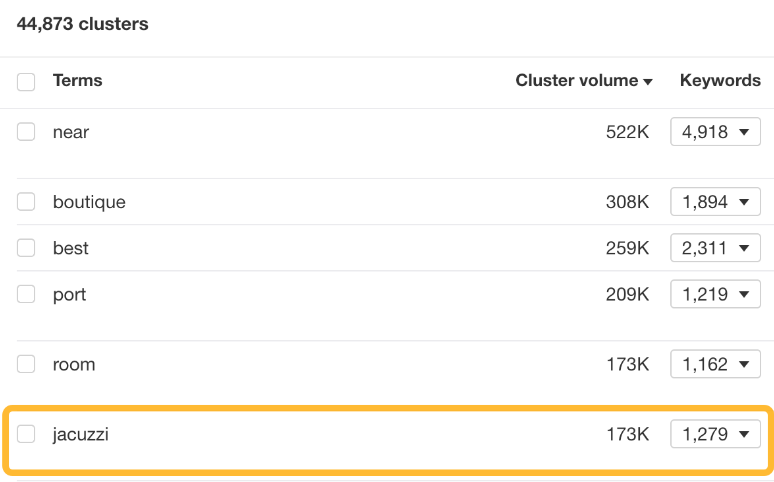Expand the 2,311 keywords dropdown

point(715,248)
